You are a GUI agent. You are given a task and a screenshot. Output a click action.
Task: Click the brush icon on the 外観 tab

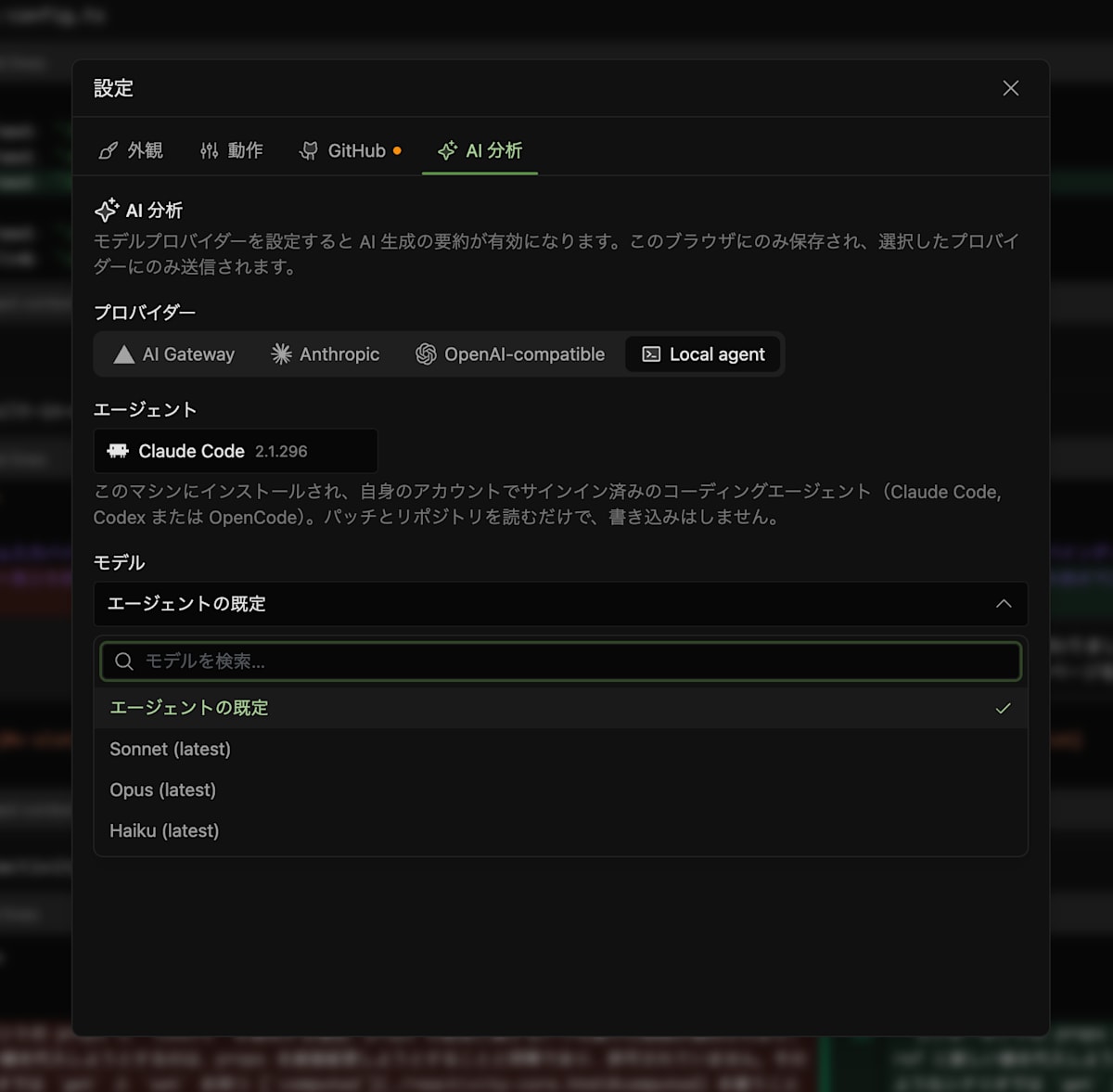[x=109, y=150]
